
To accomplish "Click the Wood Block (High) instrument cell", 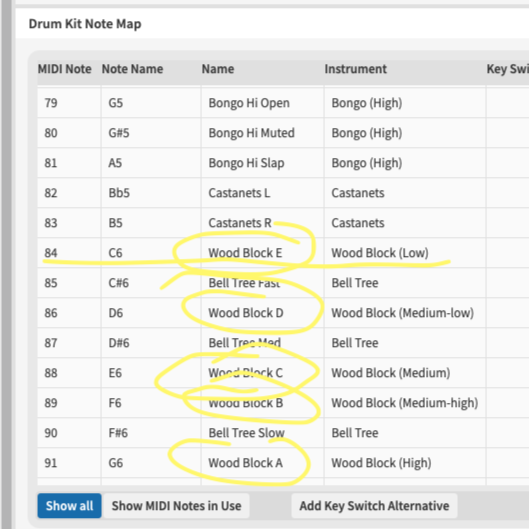I will [x=405, y=463].
